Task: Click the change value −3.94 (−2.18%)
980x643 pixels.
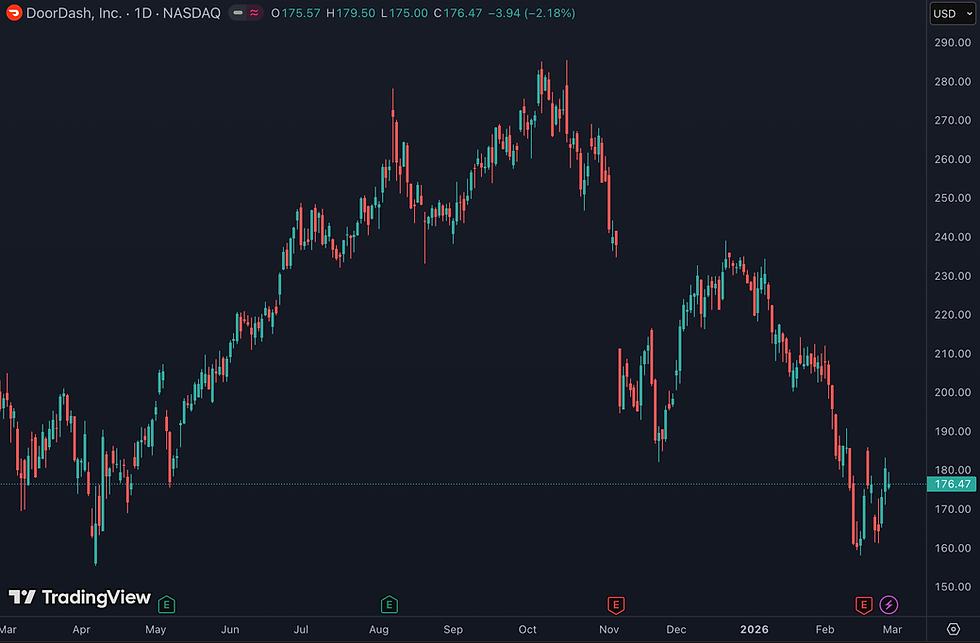Action: click(x=531, y=13)
